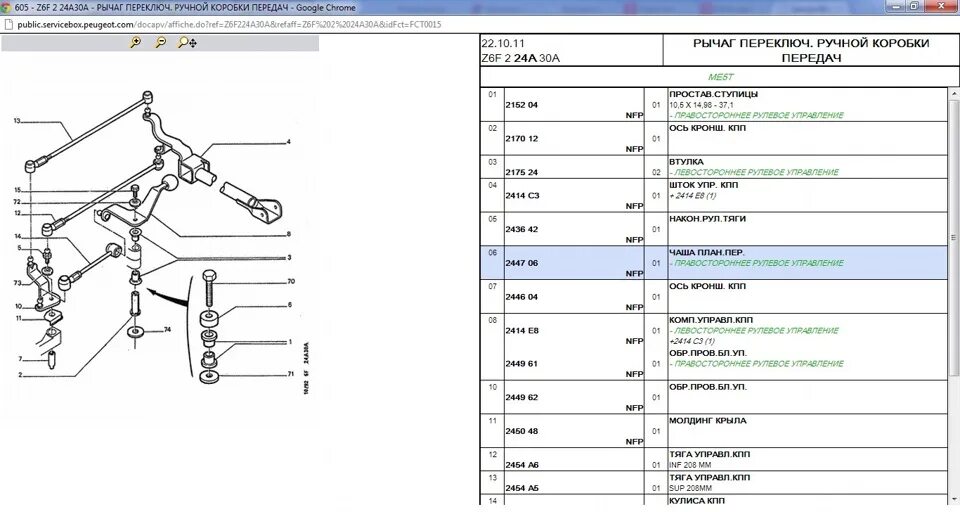The height and width of the screenshot is (512, 960).
Task: Click the zoom in magnifier icon
Action: coord(135,42)
